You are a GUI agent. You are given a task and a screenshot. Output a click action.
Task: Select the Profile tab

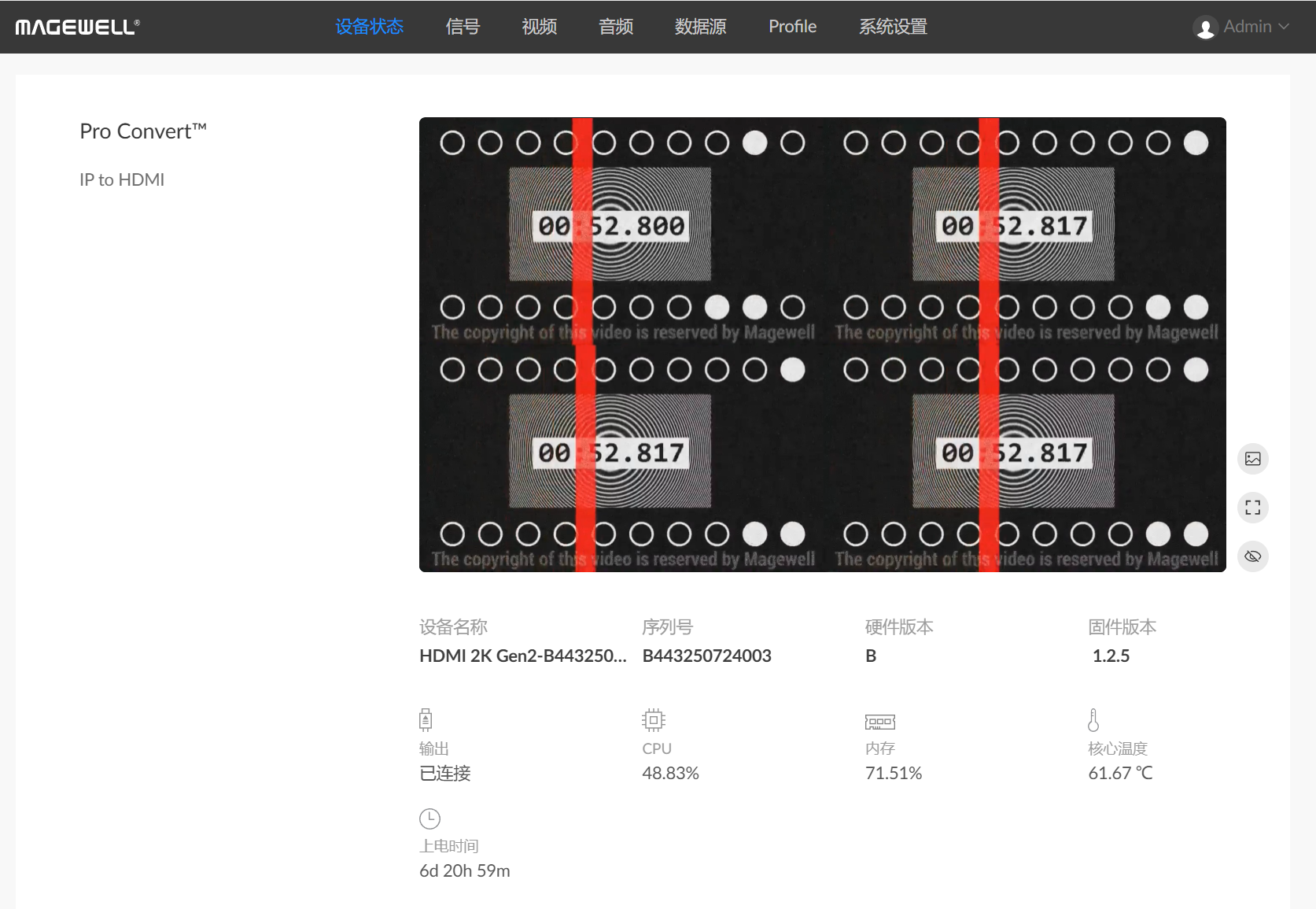click(x=792, y=27)
